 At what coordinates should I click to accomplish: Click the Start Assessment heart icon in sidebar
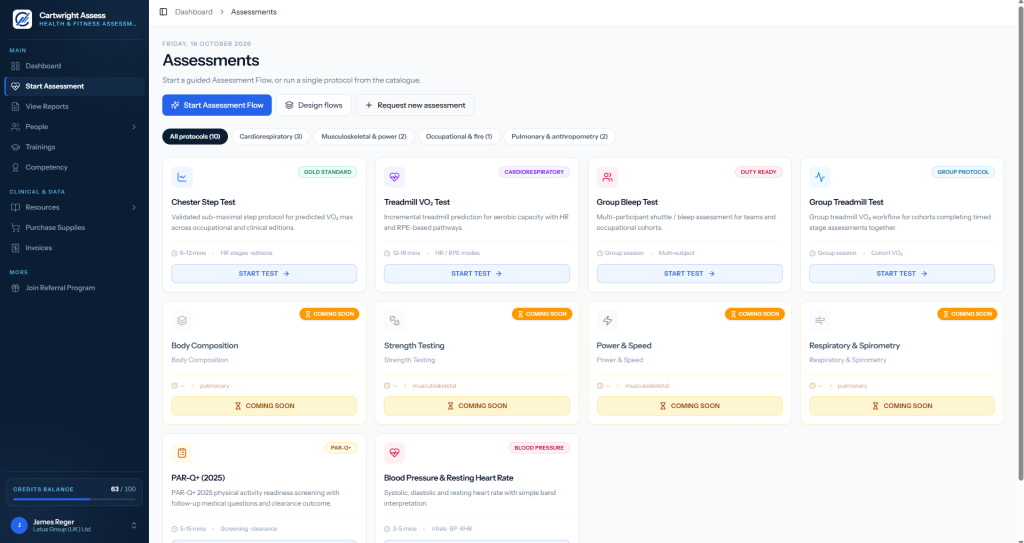[16, 86]
